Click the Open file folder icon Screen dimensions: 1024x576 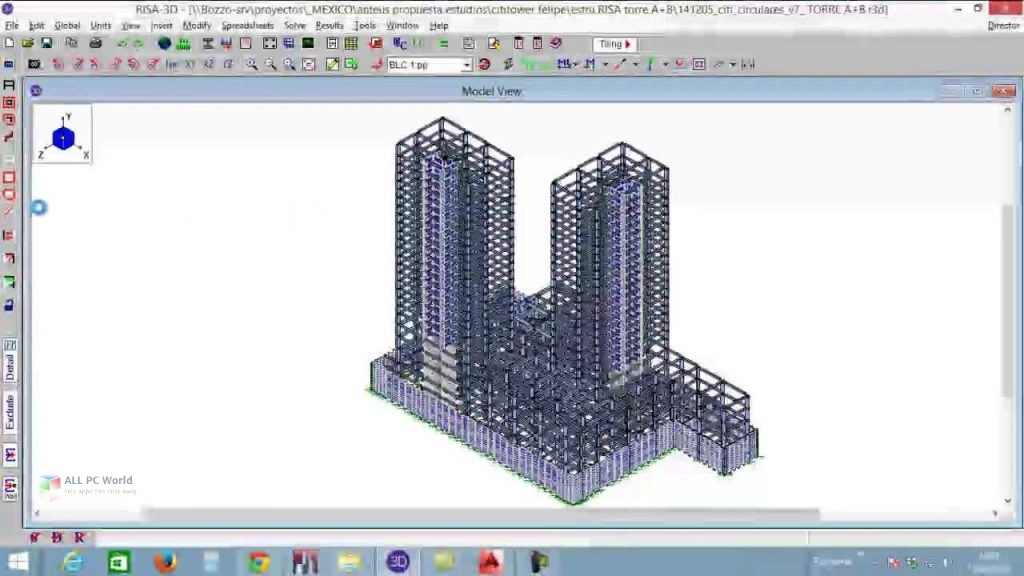27,43
